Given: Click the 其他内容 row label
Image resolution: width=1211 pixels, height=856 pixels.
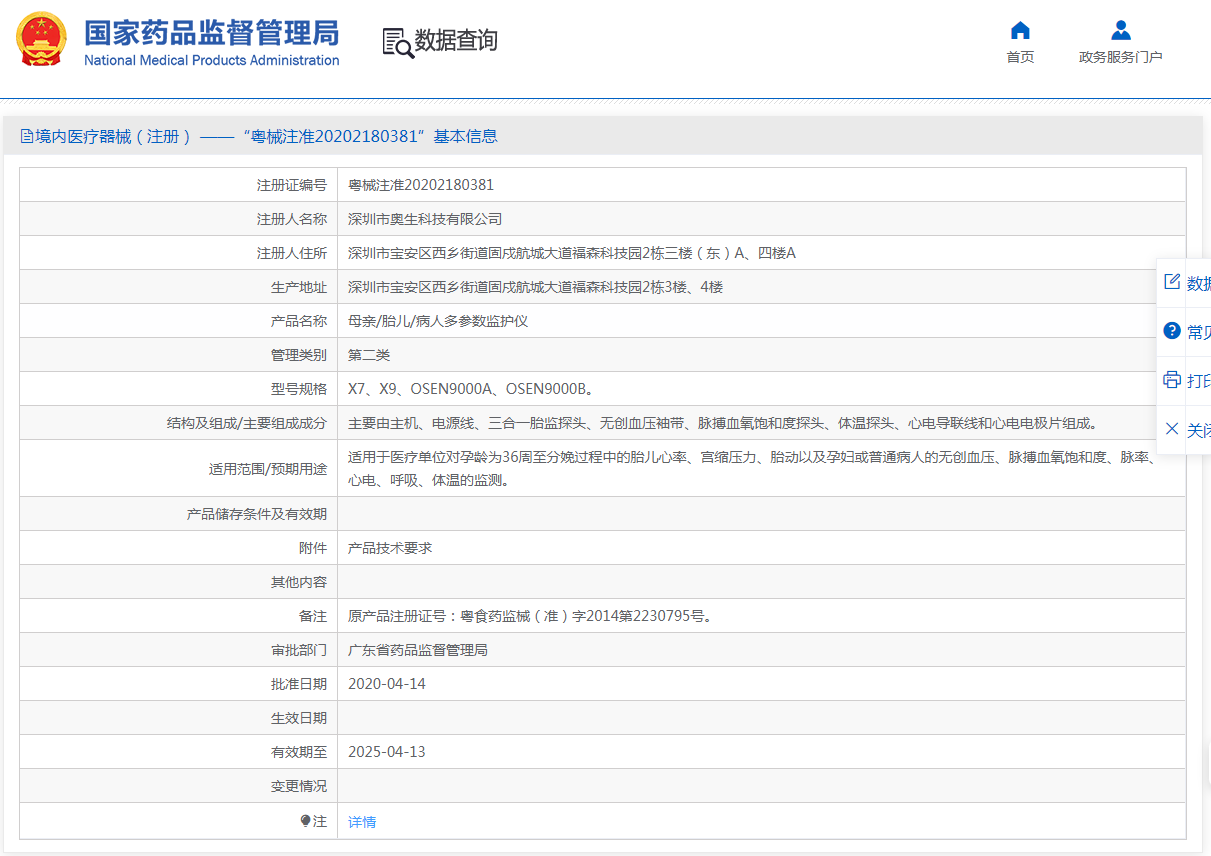Looking at the screenshot, I should point(299,582).
